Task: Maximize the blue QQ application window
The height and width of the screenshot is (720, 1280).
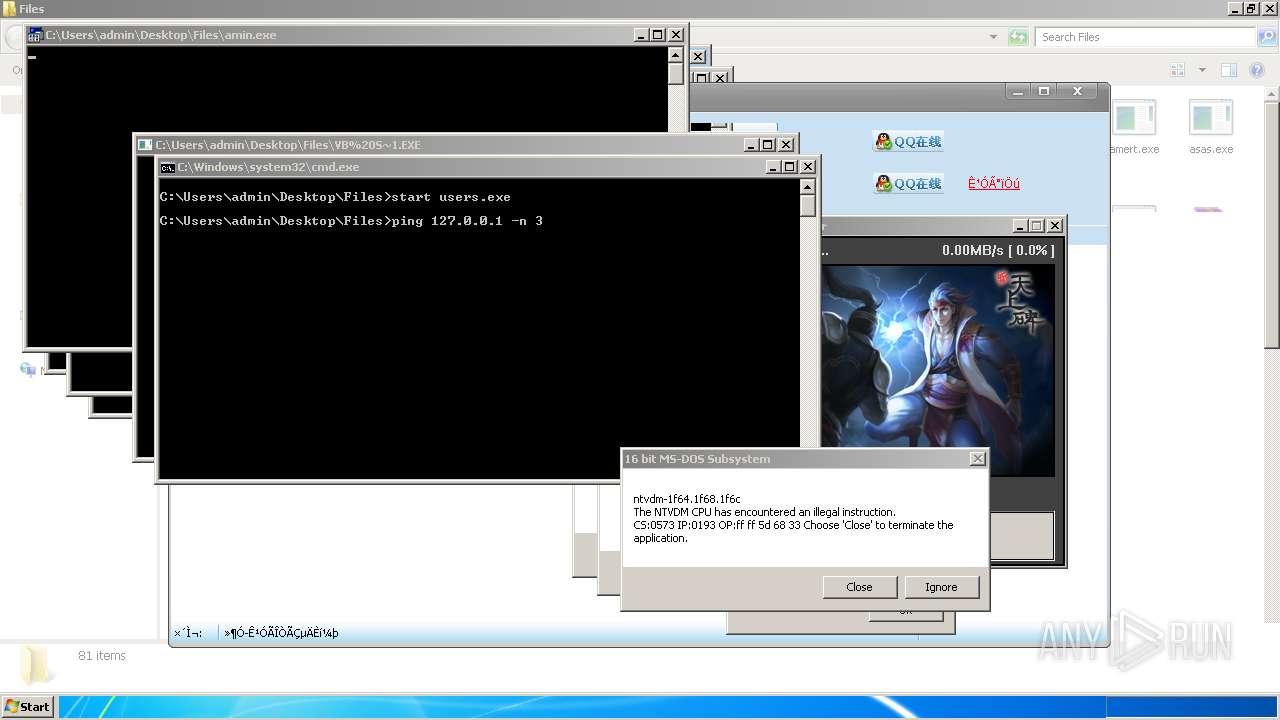Action: (x=1044, y=91)
